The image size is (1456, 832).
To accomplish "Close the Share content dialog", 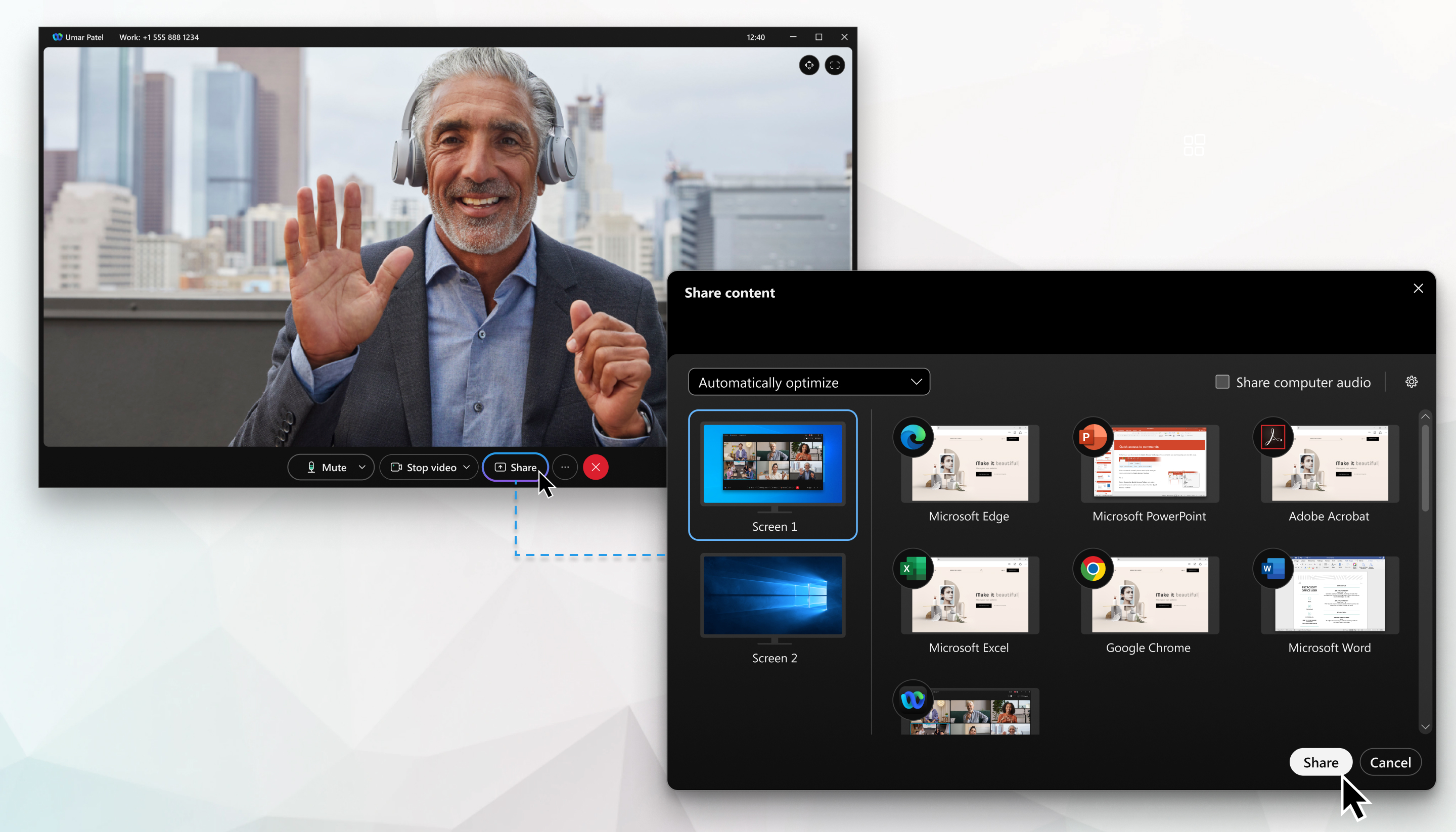I will 1418,289.
